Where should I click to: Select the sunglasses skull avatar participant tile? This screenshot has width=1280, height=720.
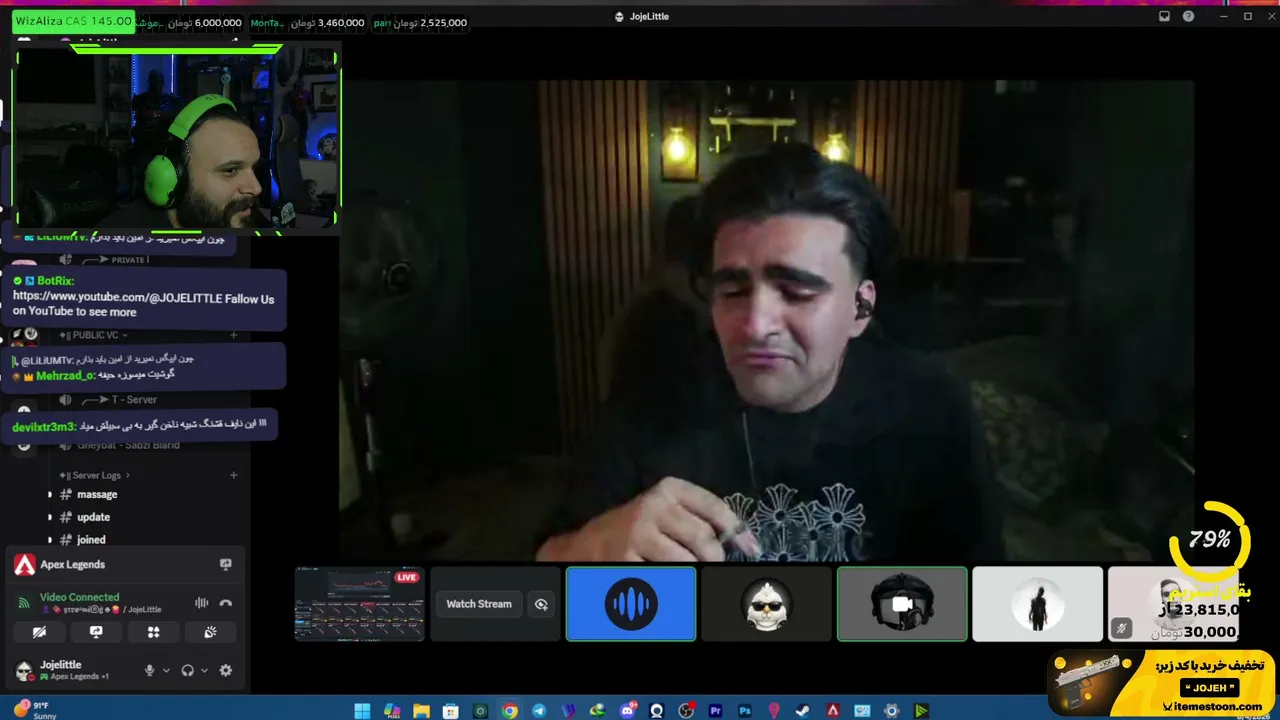pyautogui.click(x=766, y=604)
